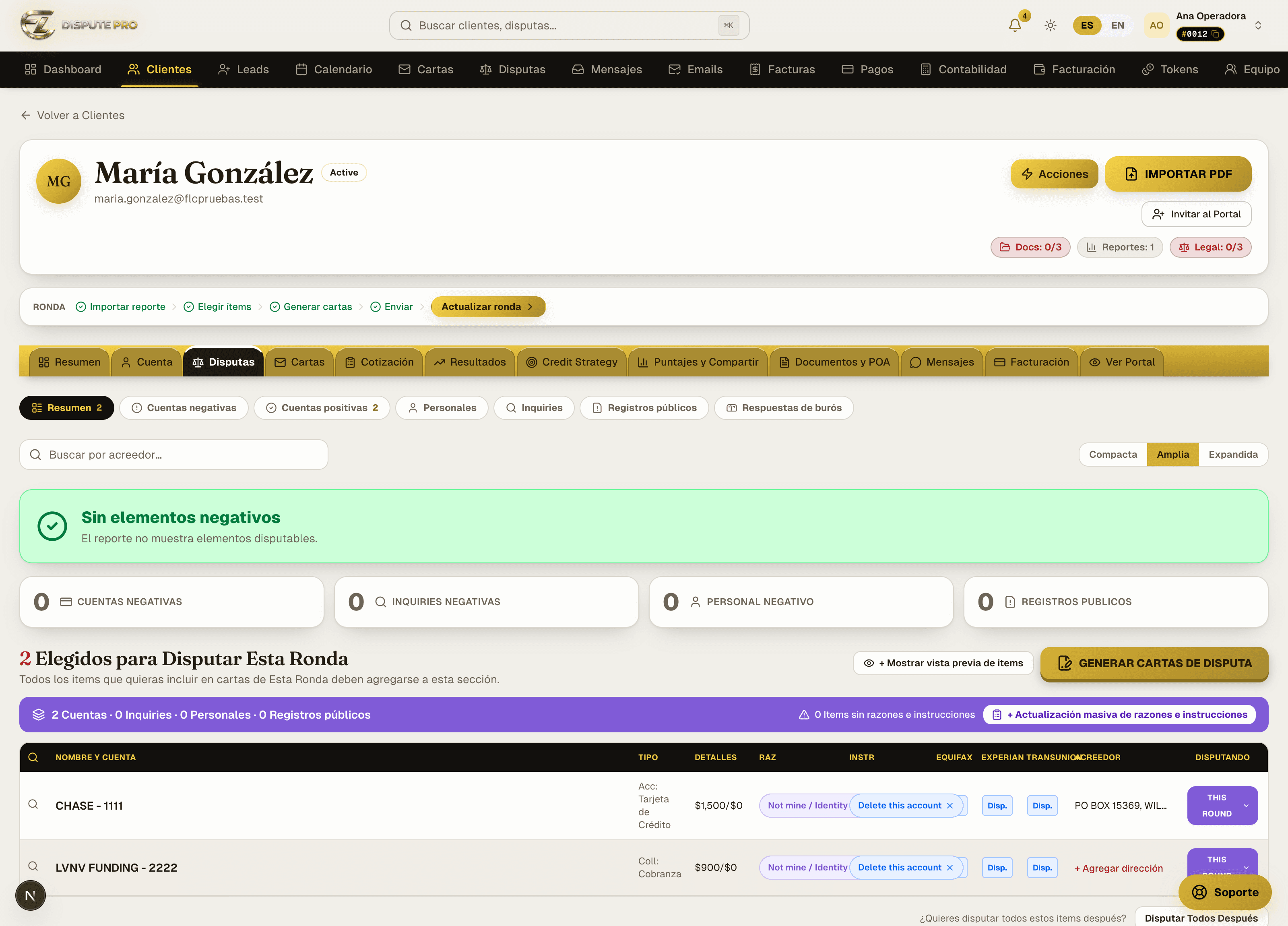Click the IMPORTAR PDF button
Viewport: 1288px width, 926px height.
click(x=1179, y=174)
